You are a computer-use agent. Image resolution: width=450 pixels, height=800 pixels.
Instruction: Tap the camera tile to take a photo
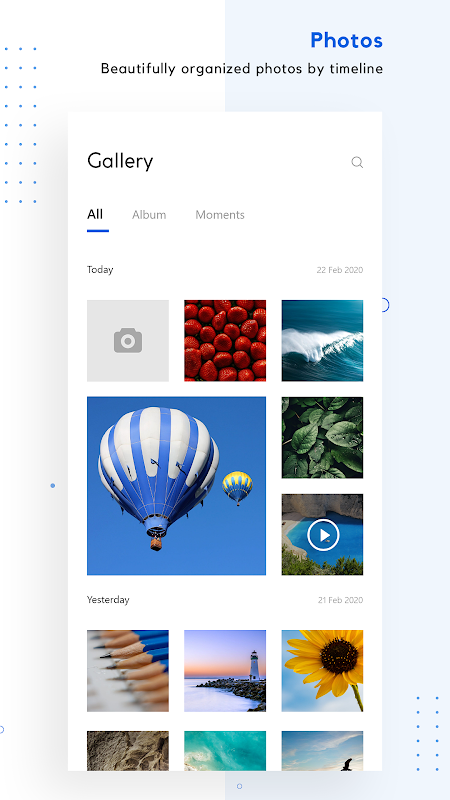tap(128, 340)
